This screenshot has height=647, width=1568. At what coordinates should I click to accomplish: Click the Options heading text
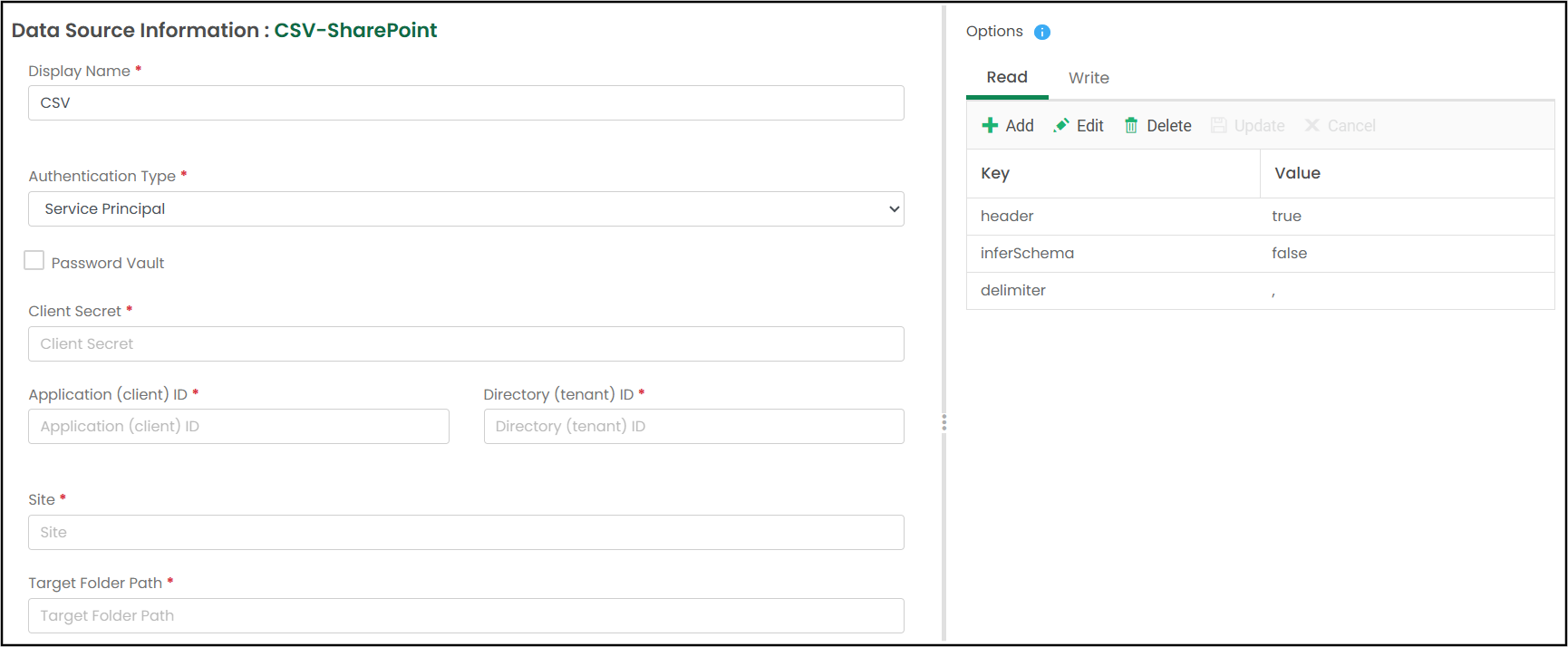coord(994,32)
